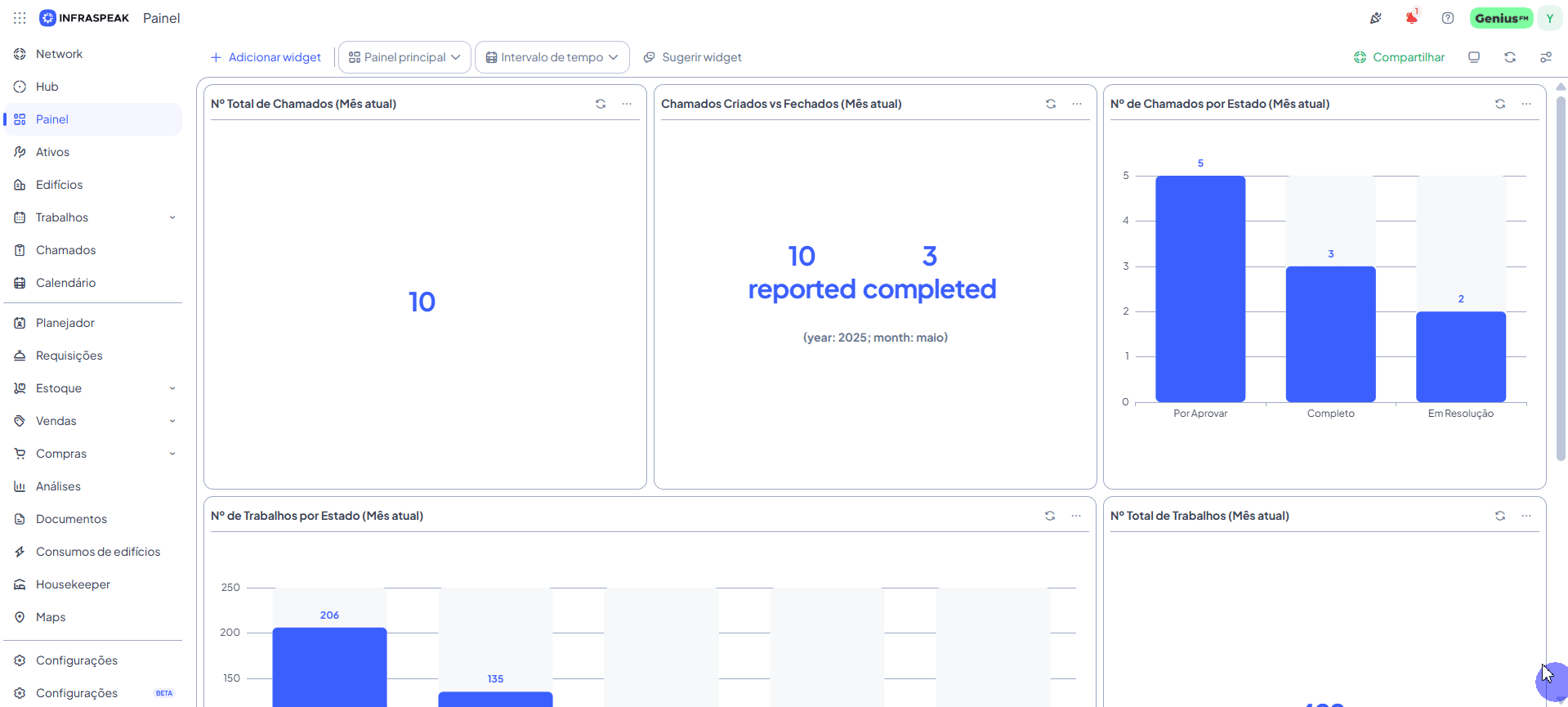Screen dimensions: 1568x707
Task: Open Network in the sidebar
Action: coord(92,54)
